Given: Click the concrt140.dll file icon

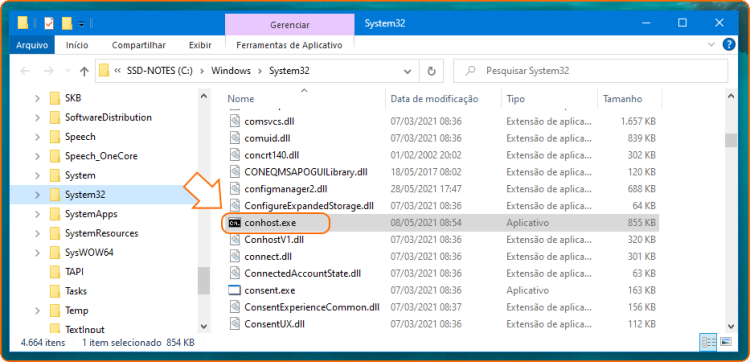Looking at the screenshot, I should tap(234, 155).
